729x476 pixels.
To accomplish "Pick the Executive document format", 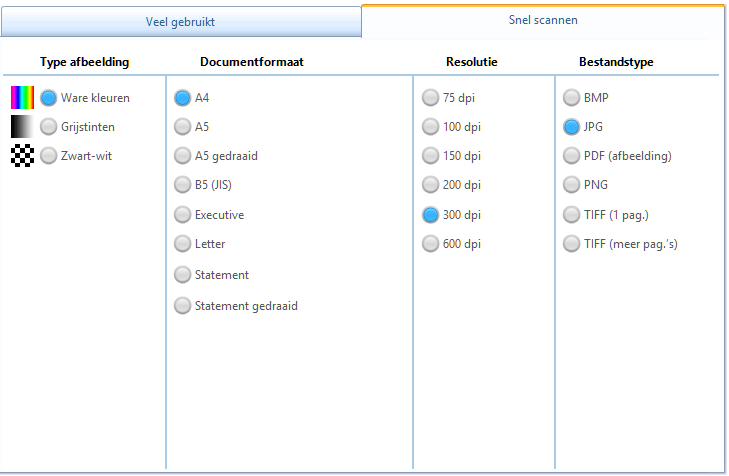I will pos(182,215).
